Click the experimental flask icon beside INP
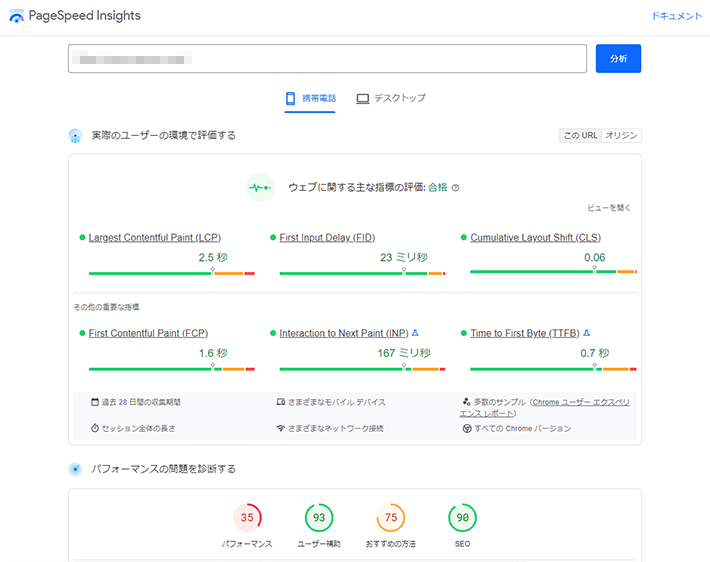 [x=415, y=333]
